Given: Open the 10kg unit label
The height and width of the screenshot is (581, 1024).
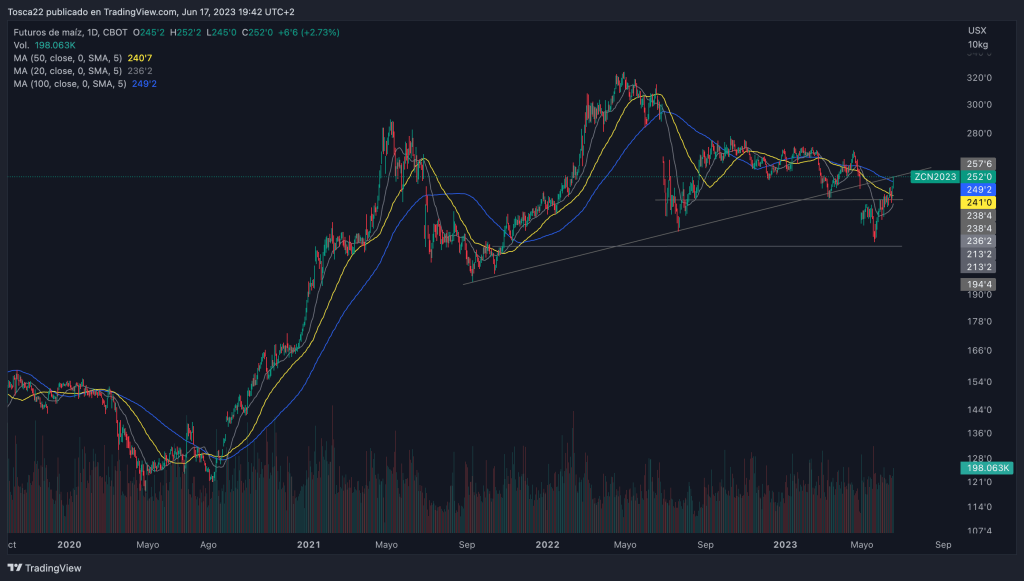Looking at the screenshot, I should click(977, 45).
